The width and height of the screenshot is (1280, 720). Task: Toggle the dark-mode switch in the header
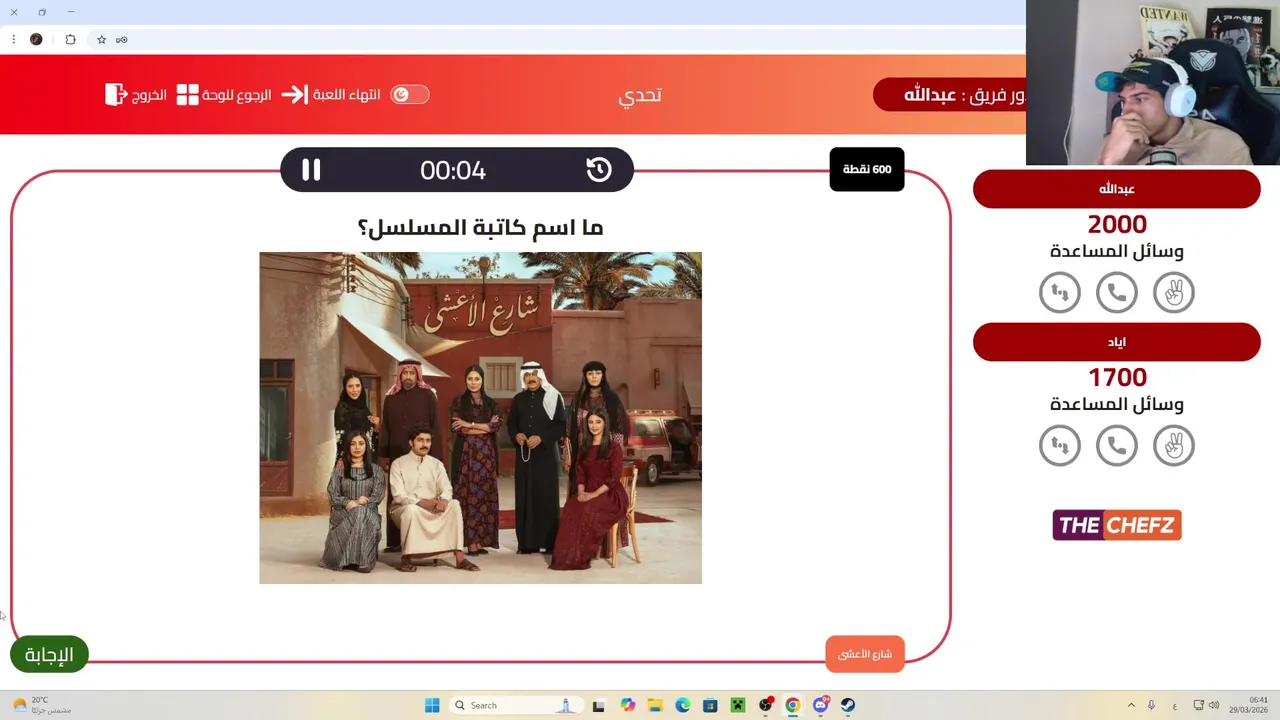tap(410, 94)
